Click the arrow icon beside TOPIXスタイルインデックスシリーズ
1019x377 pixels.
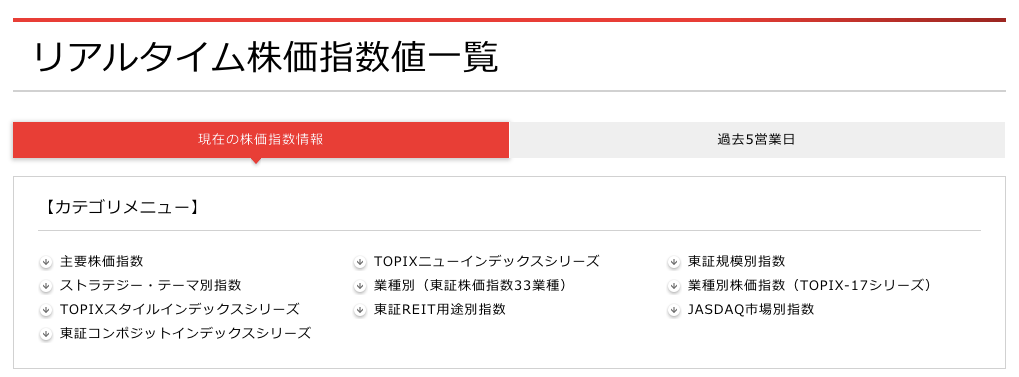coord(45,311)
